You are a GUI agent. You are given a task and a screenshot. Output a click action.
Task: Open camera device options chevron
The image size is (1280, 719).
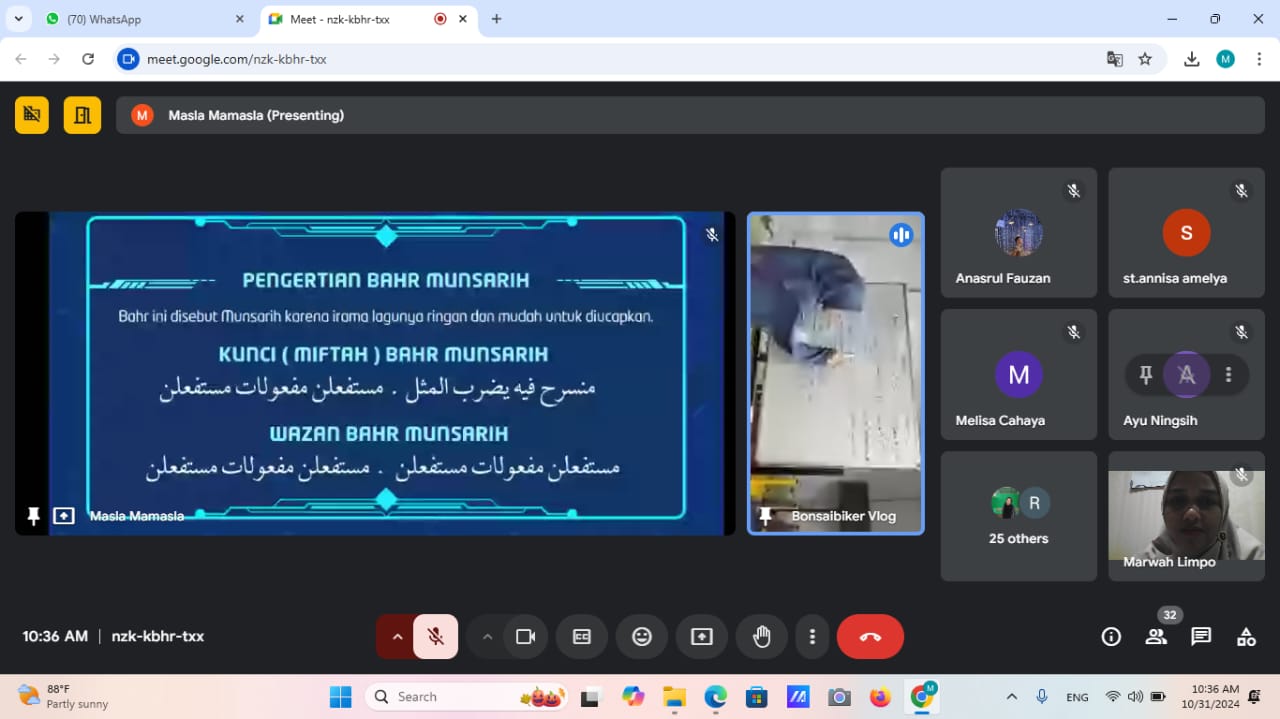(487, 636)
